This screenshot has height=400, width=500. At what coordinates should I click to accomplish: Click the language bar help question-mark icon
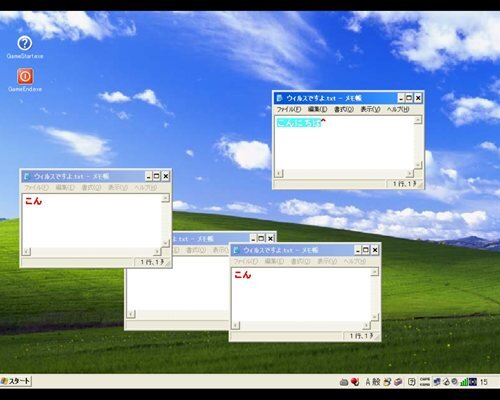[412, 382]
